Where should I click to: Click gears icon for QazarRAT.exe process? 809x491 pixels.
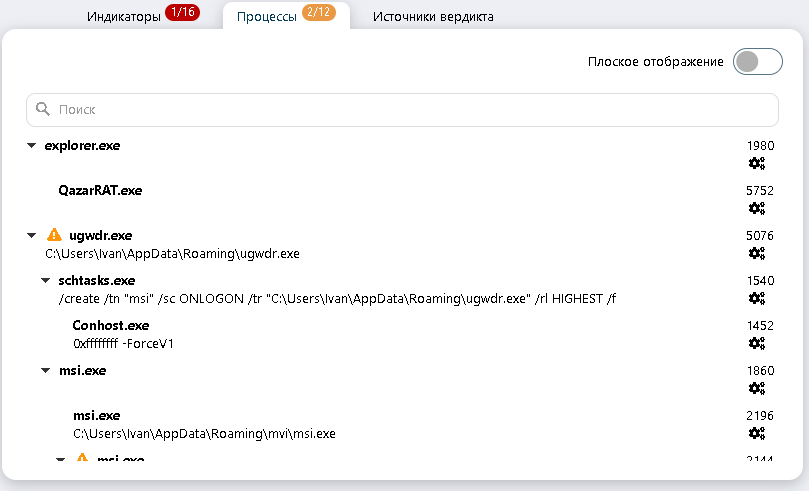click(x=757, y=208)
